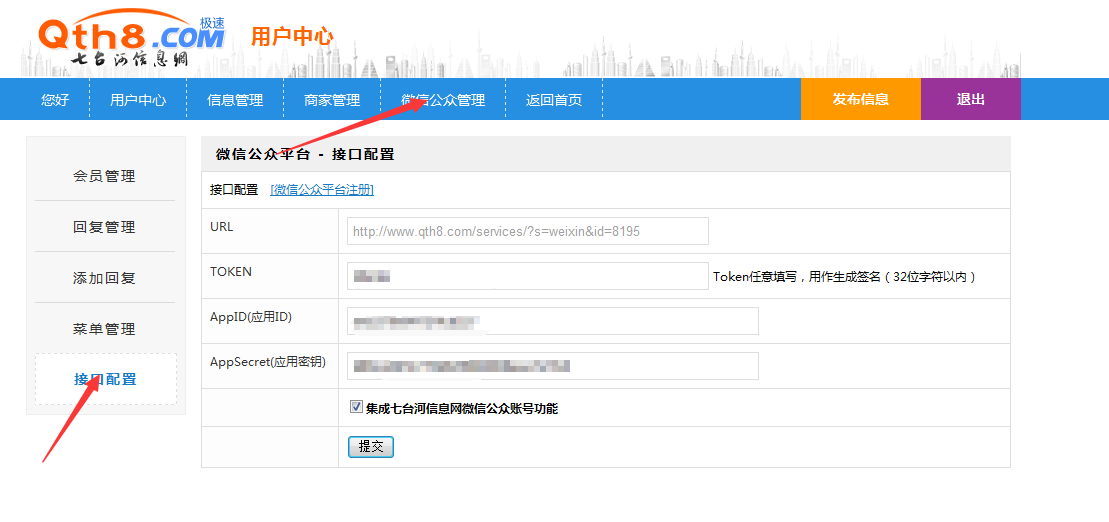1109x522 pixels.
Task: Go to 返回首页 in the navigation bar
Action: (554, 100)
